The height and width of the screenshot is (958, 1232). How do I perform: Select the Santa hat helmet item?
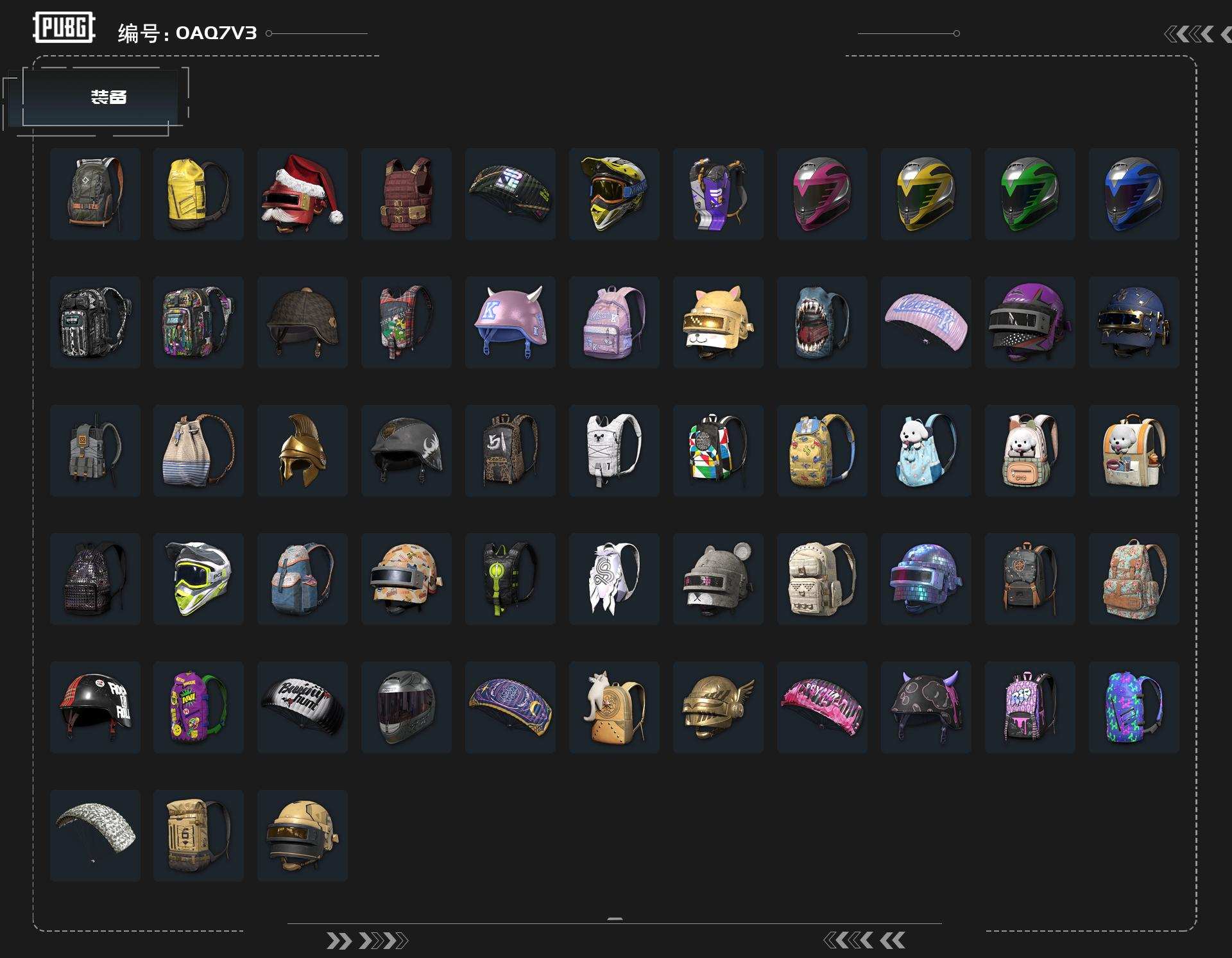[302, 194]
